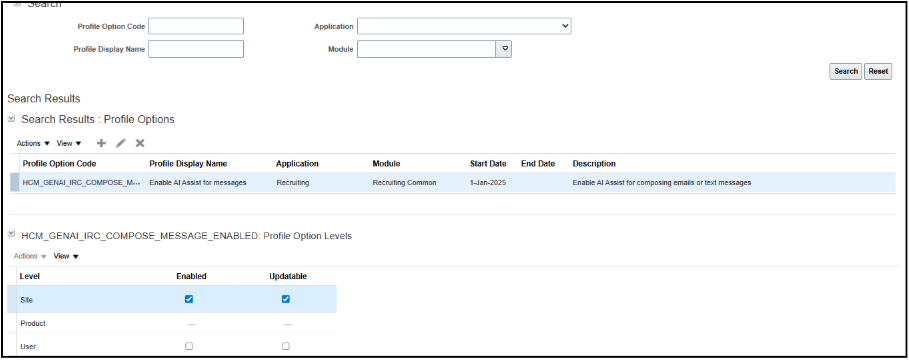
Task: Open the Application dropdown
Action: [464, 26]
